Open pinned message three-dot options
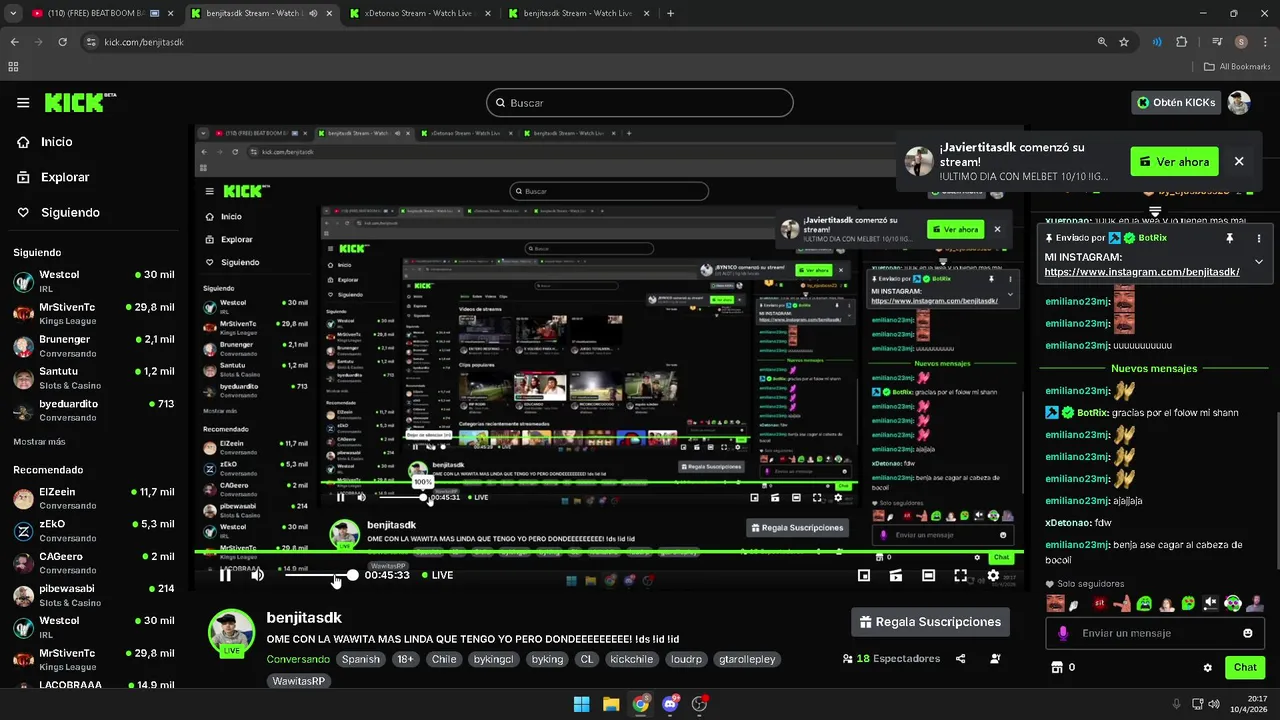 [x=1258, y=238]
